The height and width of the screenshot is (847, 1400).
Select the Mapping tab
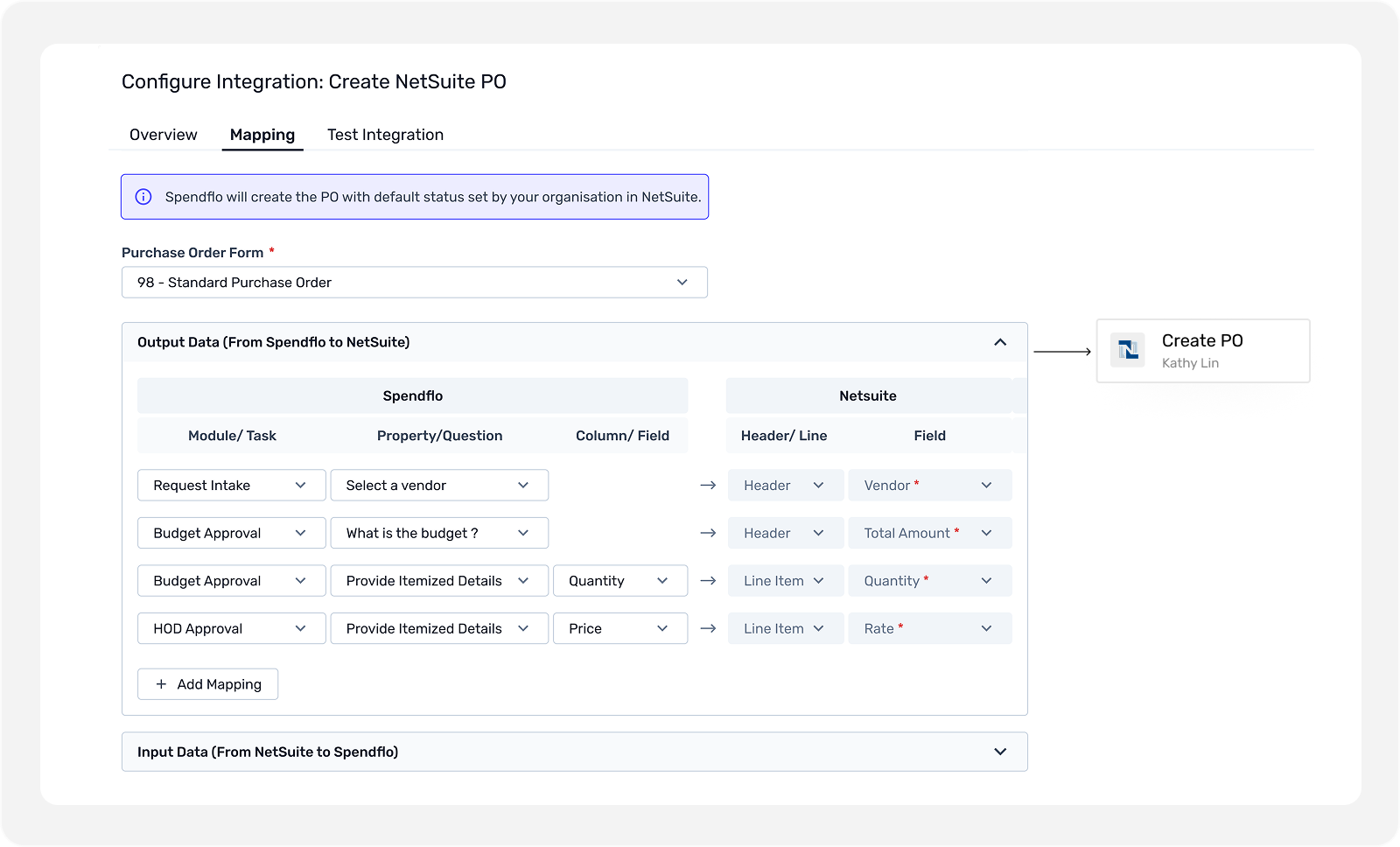coord(262,135)
